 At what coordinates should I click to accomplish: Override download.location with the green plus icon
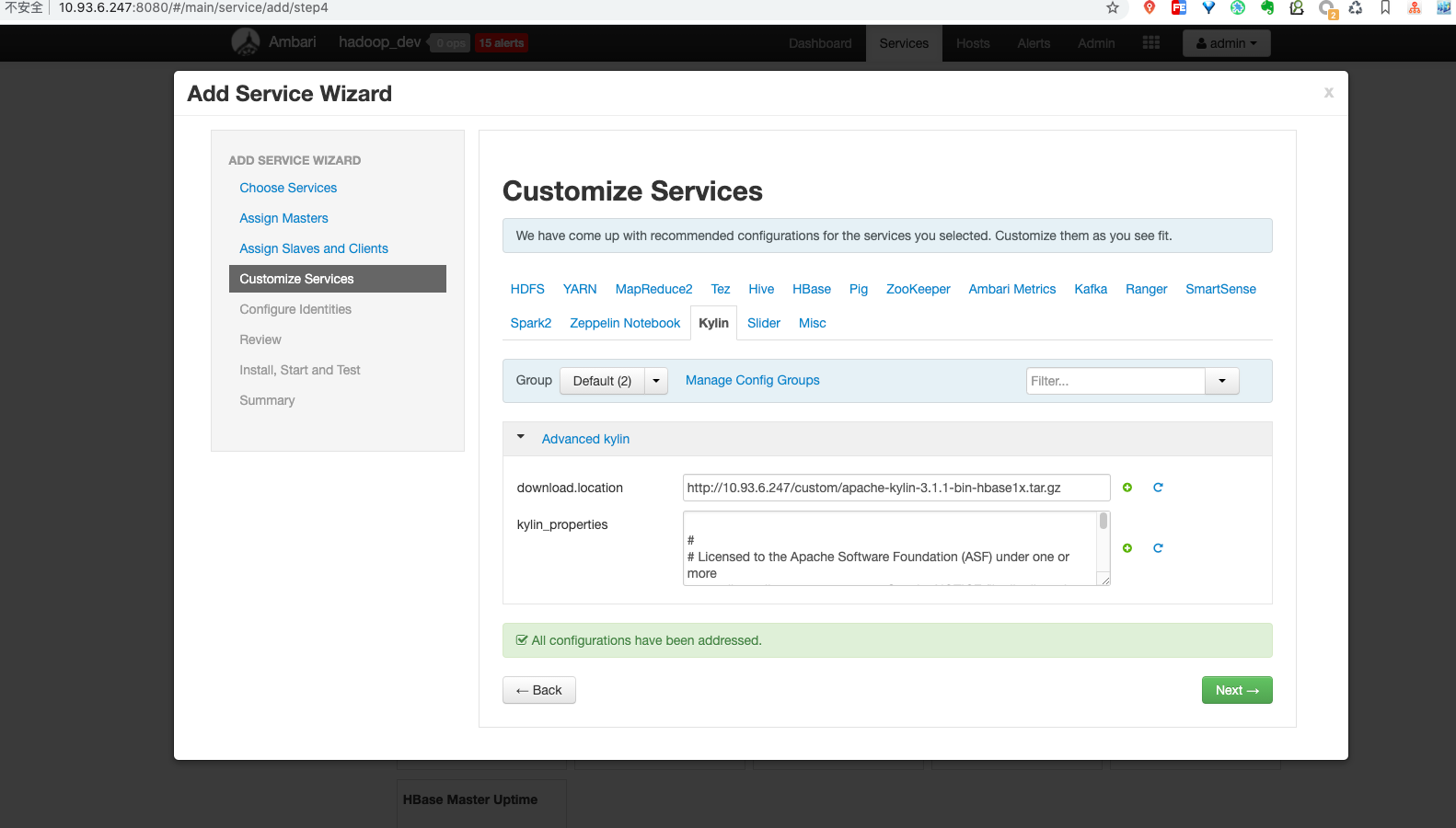(x=1127, y=488)
